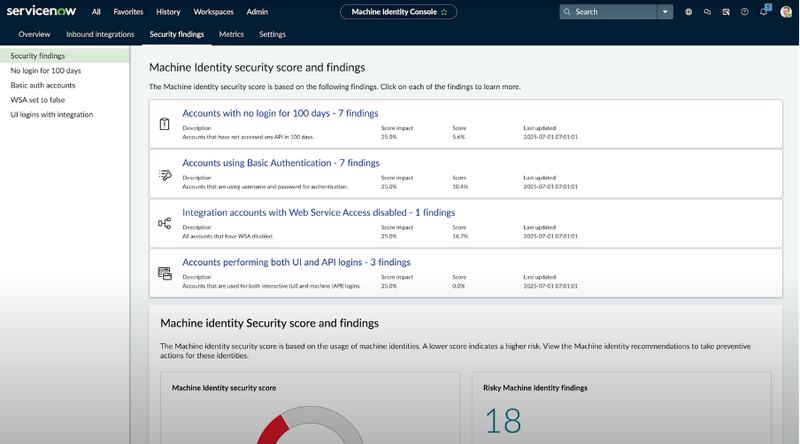The height and width of the screenshot is (444, 800).
Task: Open the History menu
Action: click(168, 12)
